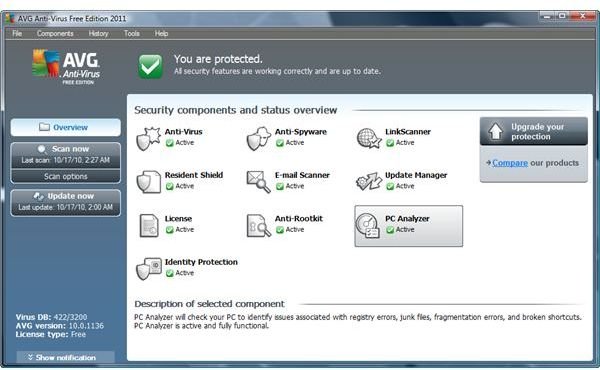Screen dimensions: 600x370
Task: Click the Last update date text
Action: 65,207
